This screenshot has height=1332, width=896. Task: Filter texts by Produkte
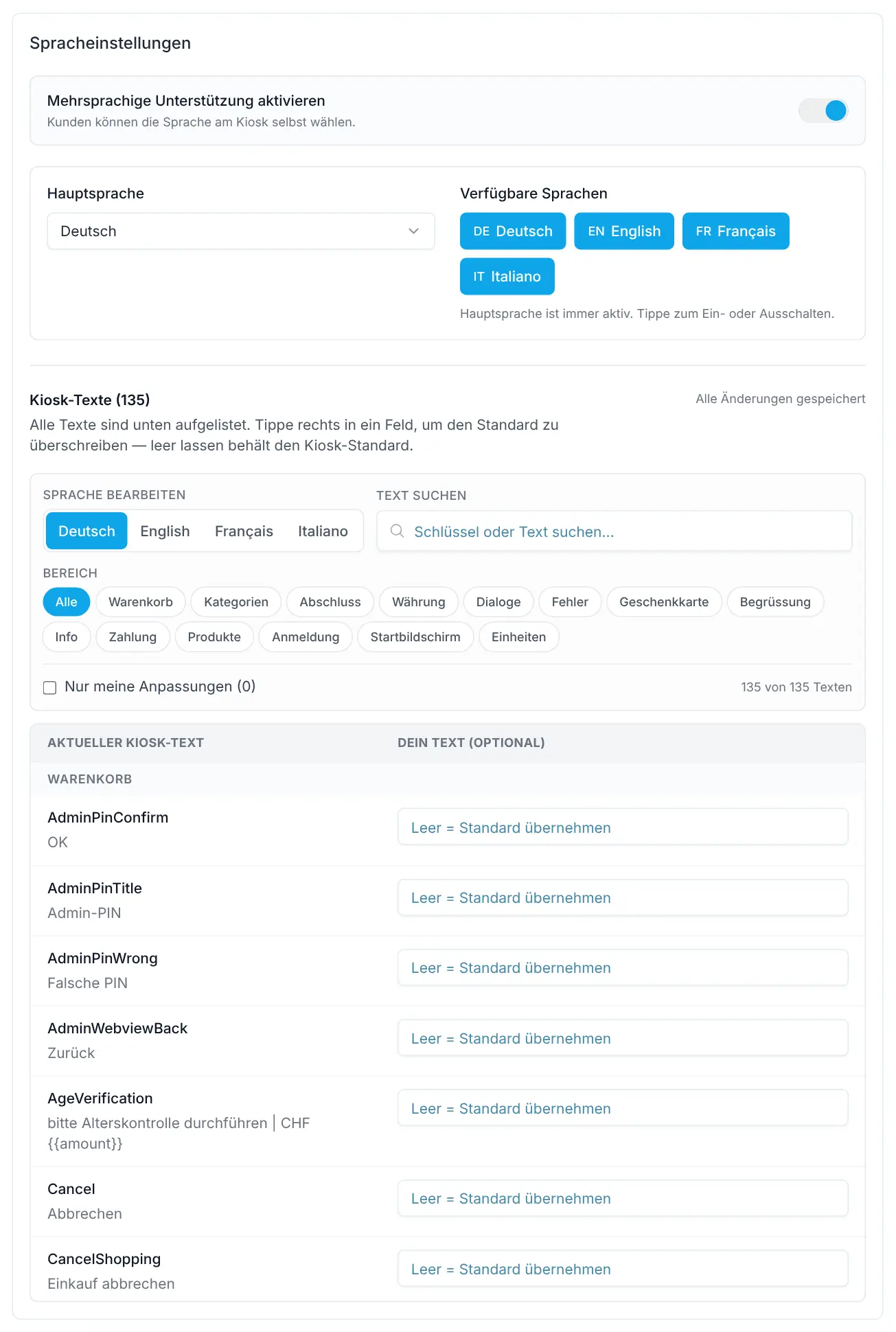tap(214, 637)
